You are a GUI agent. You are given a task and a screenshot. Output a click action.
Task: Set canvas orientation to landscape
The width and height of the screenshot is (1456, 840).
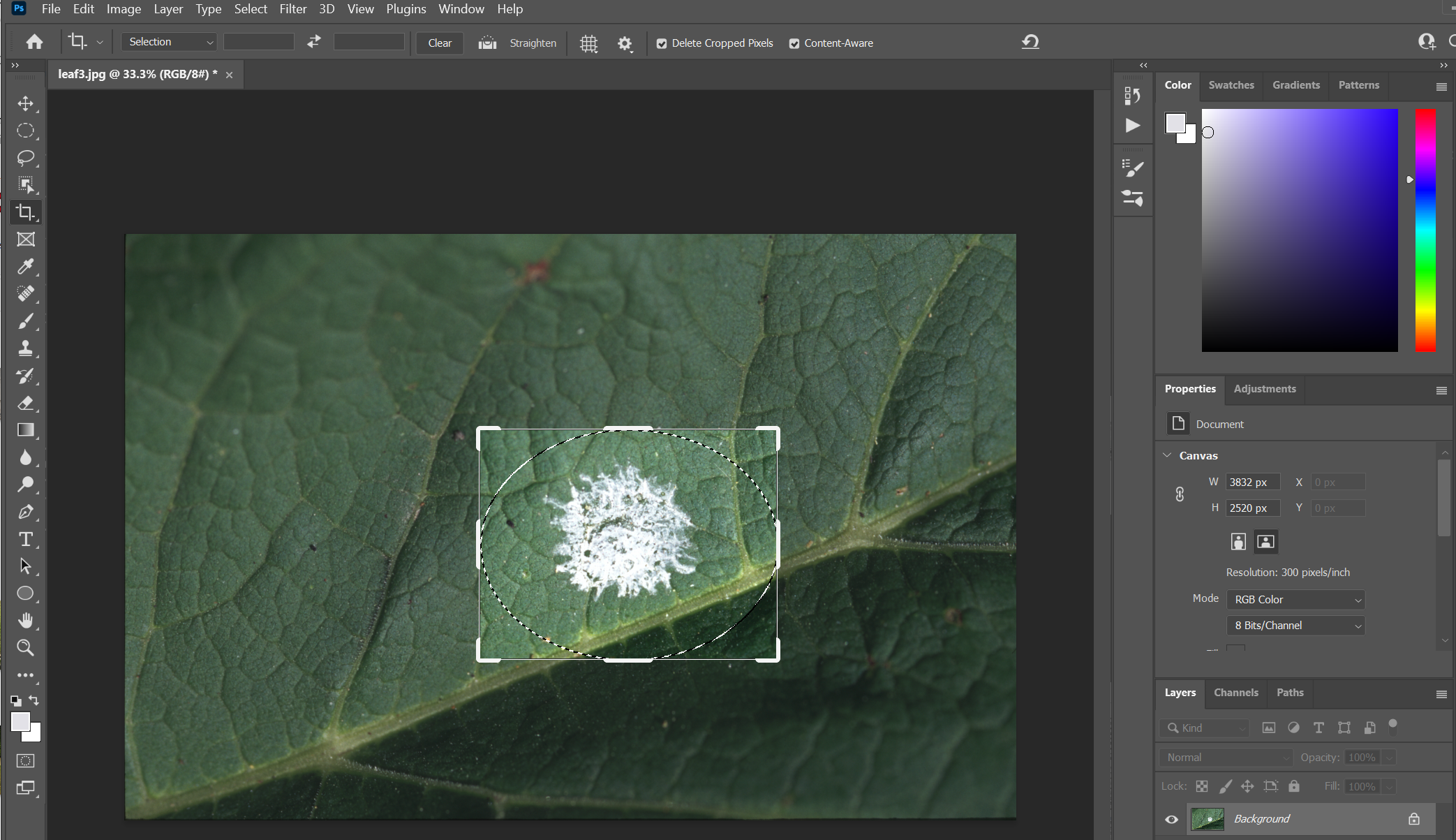[x=1265, y=541]
